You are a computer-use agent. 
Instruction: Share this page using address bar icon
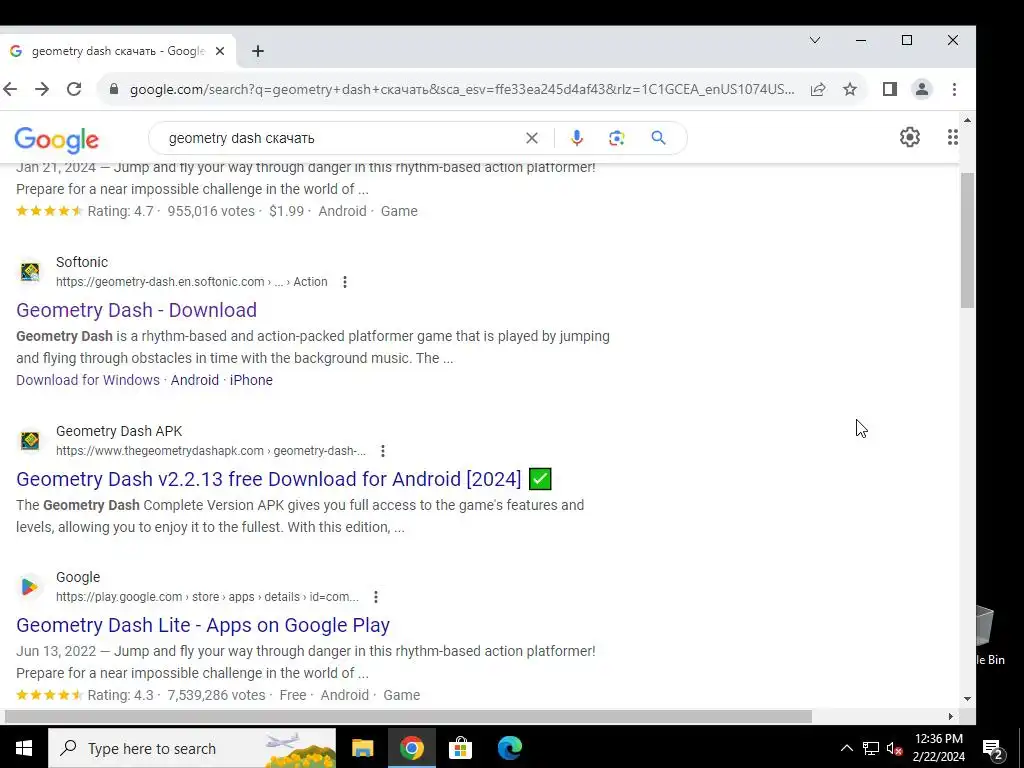[818, 89]
